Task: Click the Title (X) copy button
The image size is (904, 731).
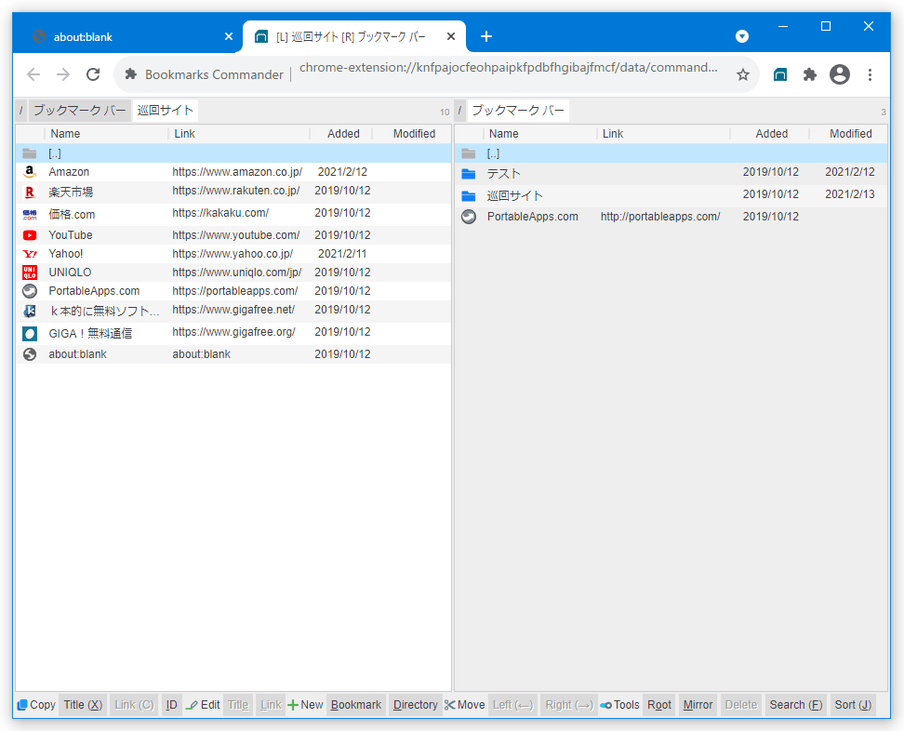Action: point(82,704)
